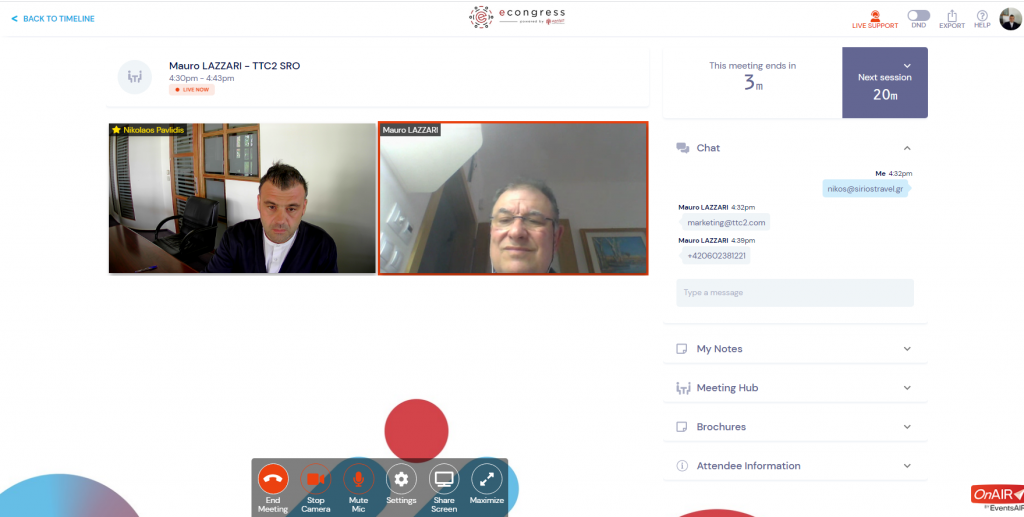Click the meeting ends countdown 3m
This screenshot has height=517, width=1024.
click(x=752, y=83)
